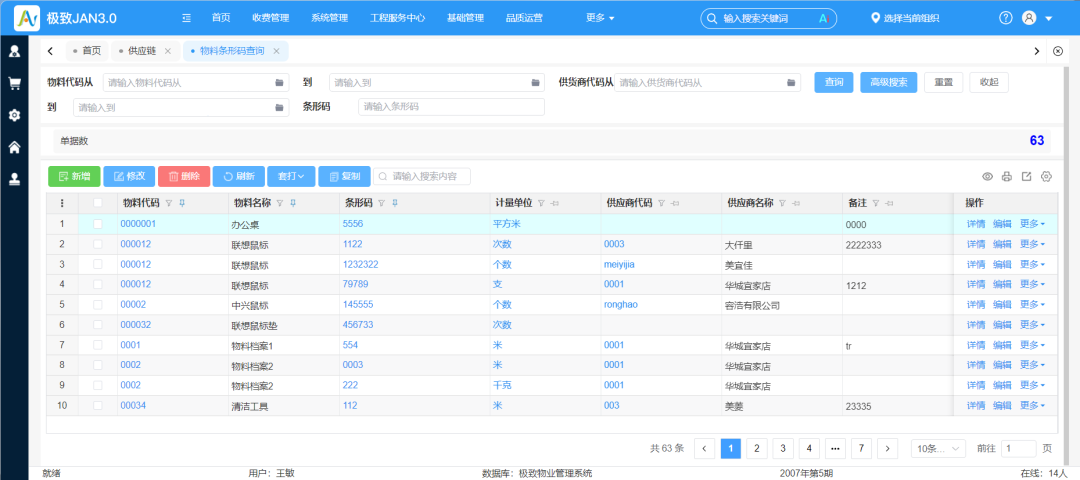
Task: Open the shopping cart sidebar icon
Action: point(14,83)
